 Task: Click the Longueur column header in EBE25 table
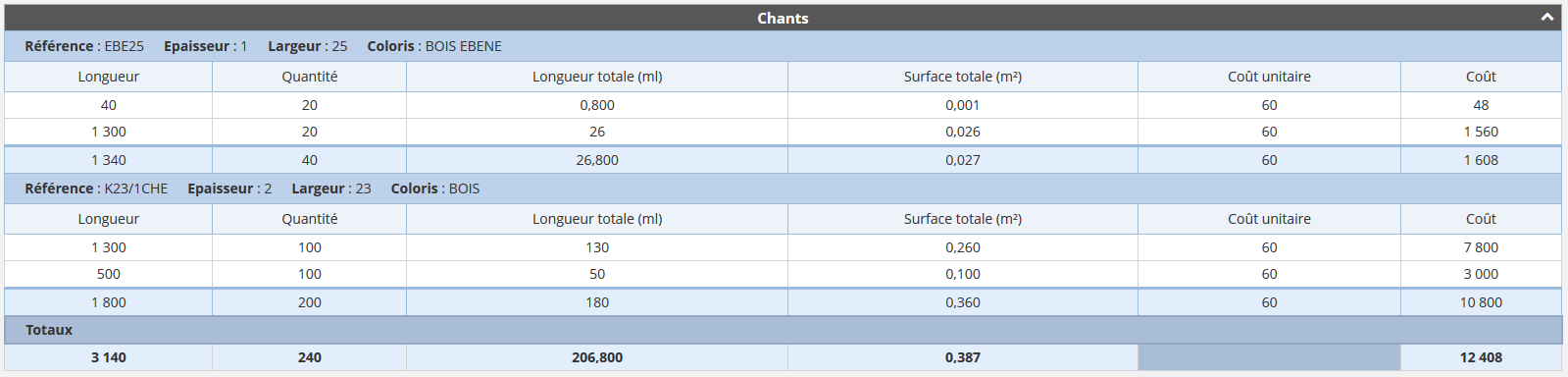[109, 77]
